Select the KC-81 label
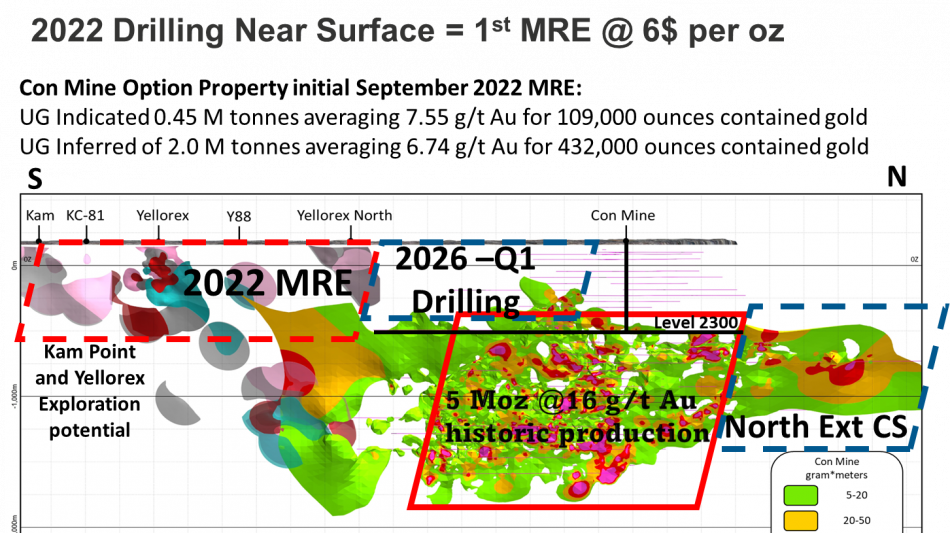The image size is (950, 533). click(85, 215)
